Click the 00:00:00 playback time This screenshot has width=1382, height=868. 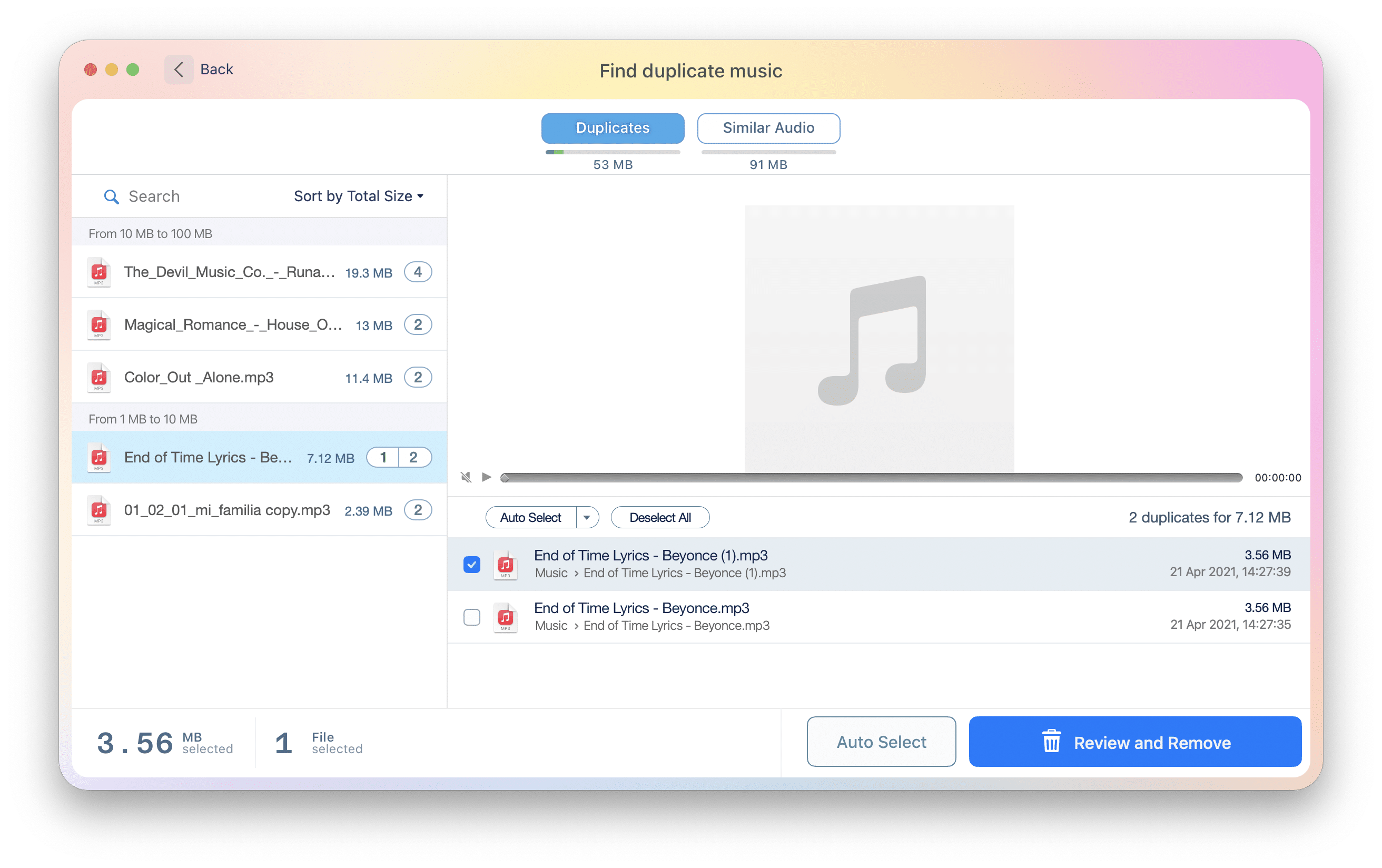click(1278, 478)
